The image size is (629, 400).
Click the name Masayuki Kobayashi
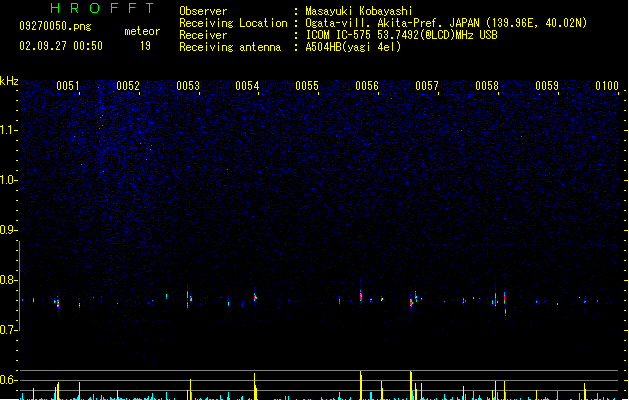point(359,11)
